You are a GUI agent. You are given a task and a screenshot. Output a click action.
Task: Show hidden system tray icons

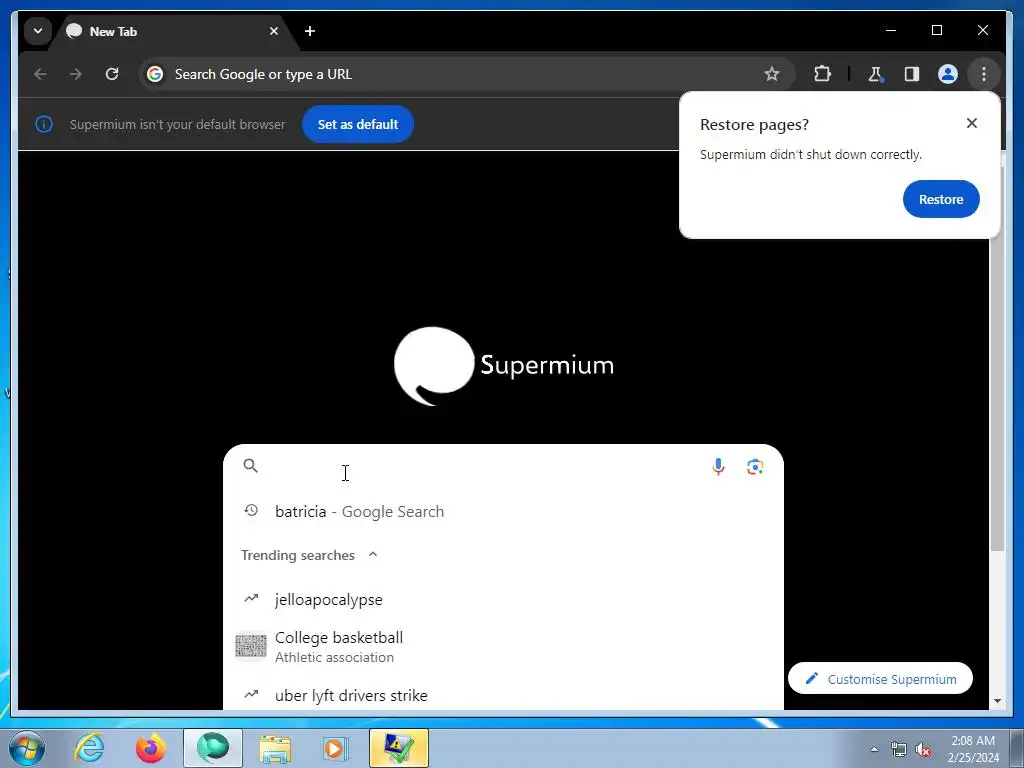click(x=874, y=749)
